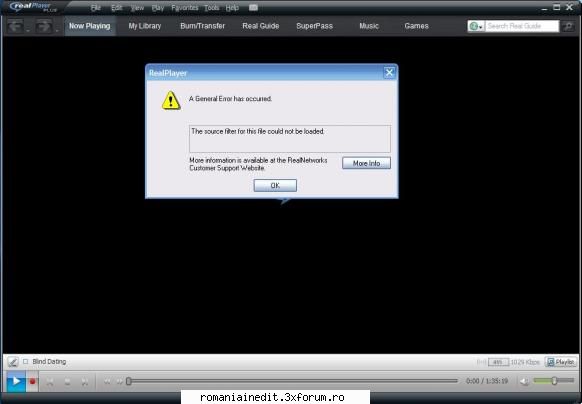Screen dimensions: 582x404
Task: Click the Blind Dating clip title
Action: 49,361
